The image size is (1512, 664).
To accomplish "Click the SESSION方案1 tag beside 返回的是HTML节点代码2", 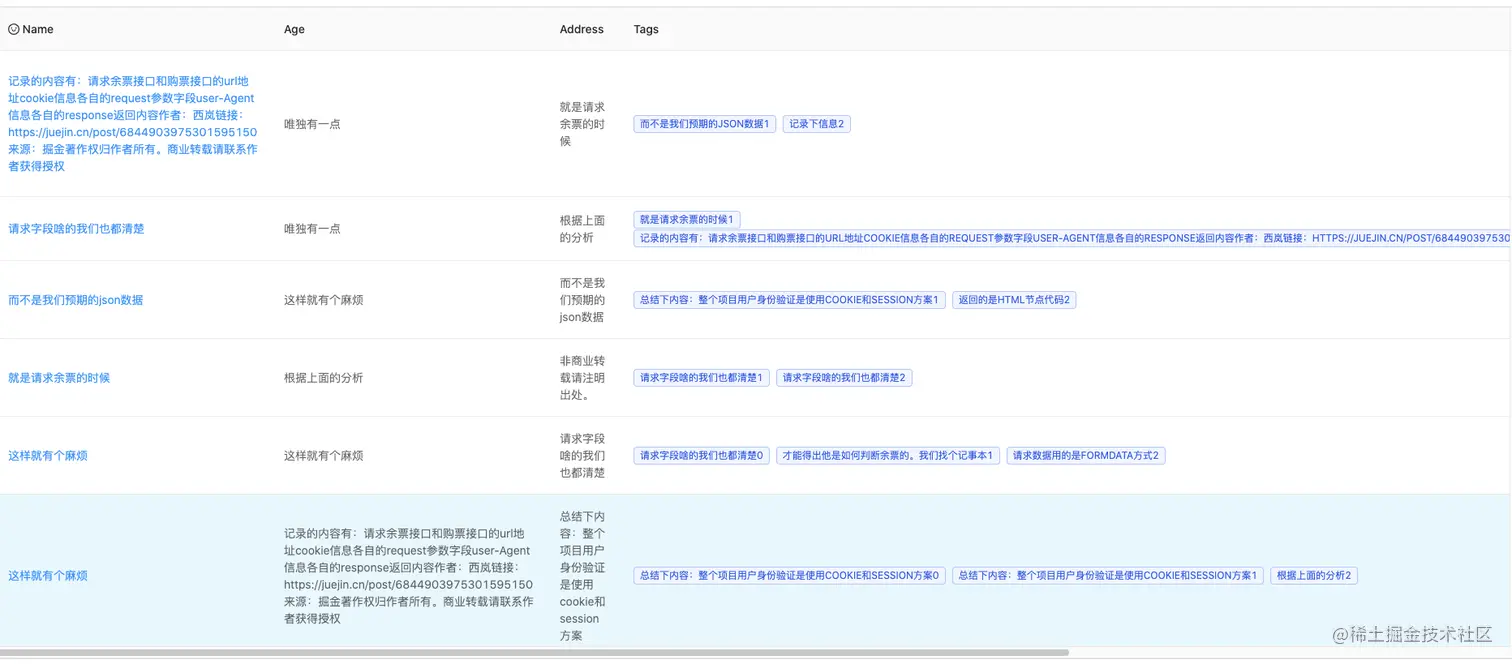I will click(790, 300).
